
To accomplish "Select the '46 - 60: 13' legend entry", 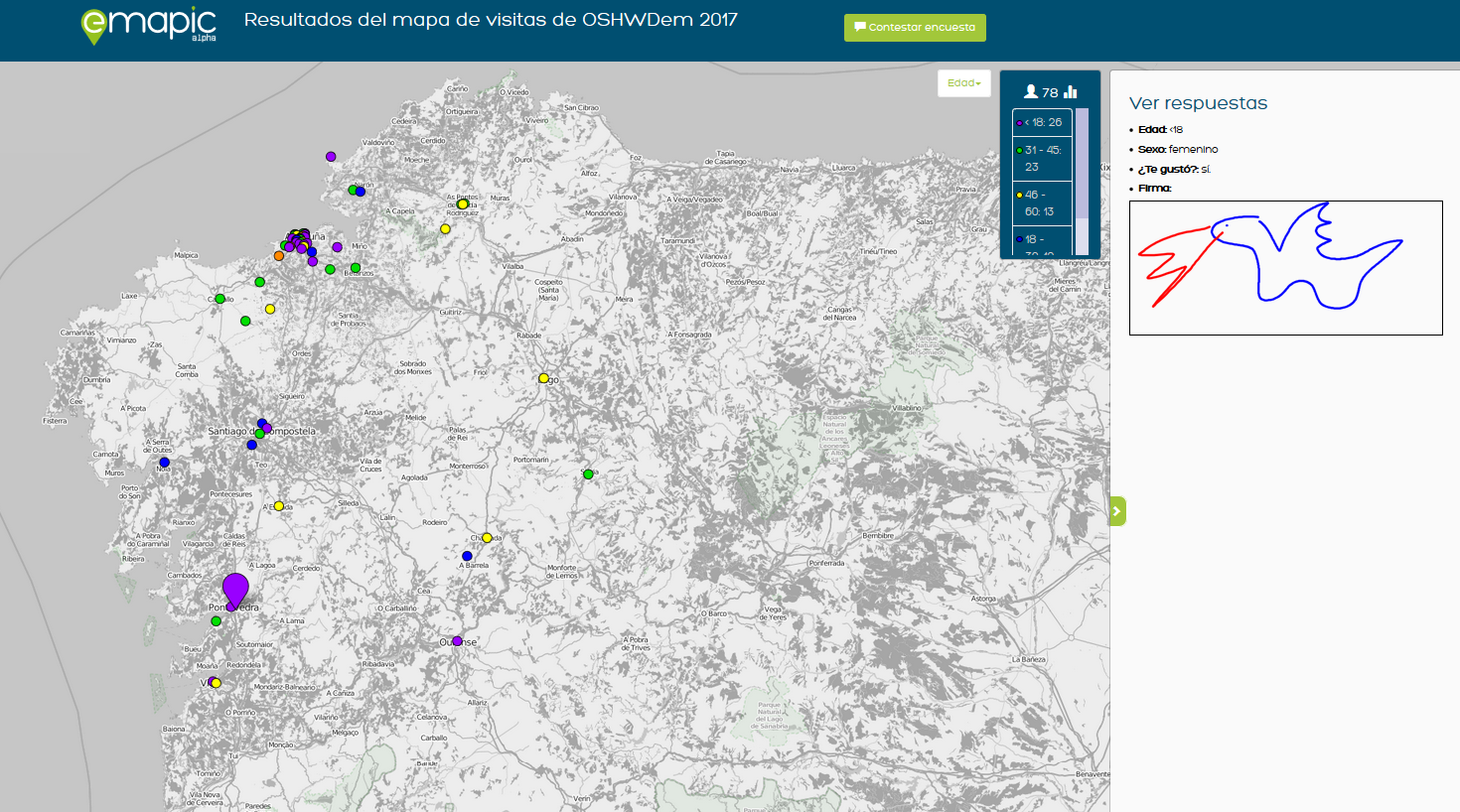I will click(1042, 203).
